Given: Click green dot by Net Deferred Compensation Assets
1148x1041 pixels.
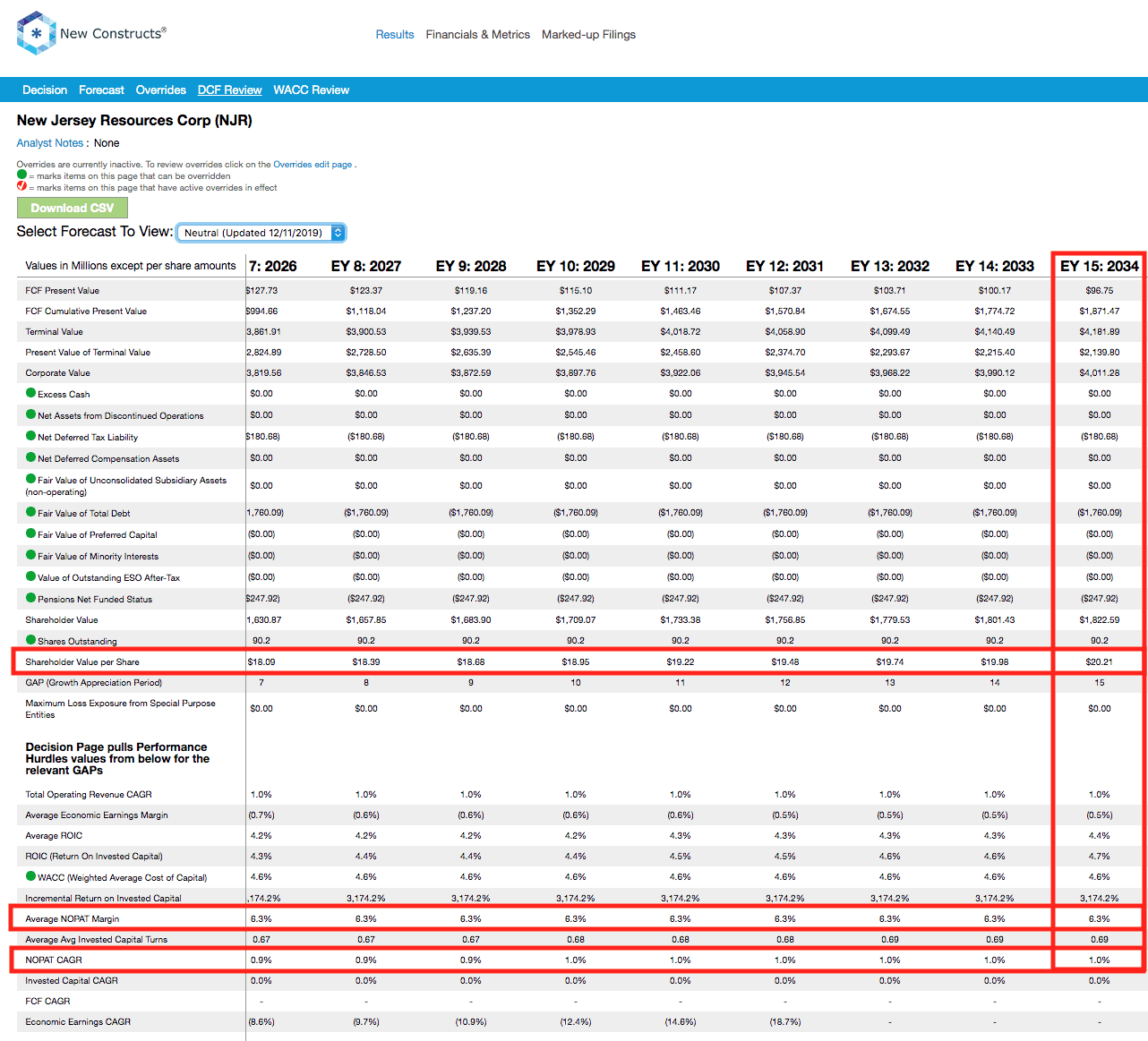Looking at the screenshot, I should [x=31, y=457].
